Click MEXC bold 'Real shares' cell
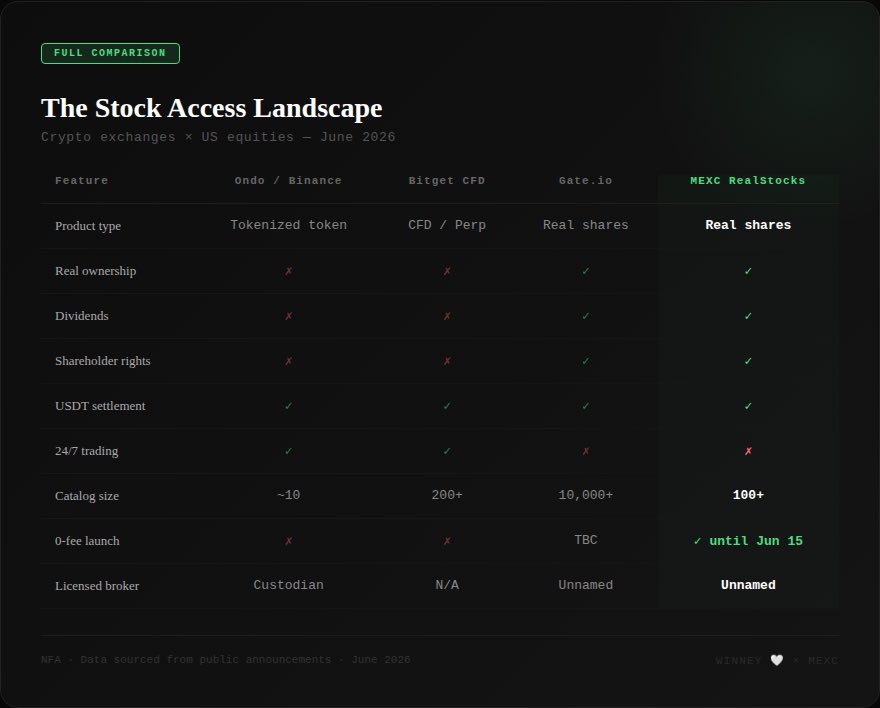 click(x=748, y=225)
